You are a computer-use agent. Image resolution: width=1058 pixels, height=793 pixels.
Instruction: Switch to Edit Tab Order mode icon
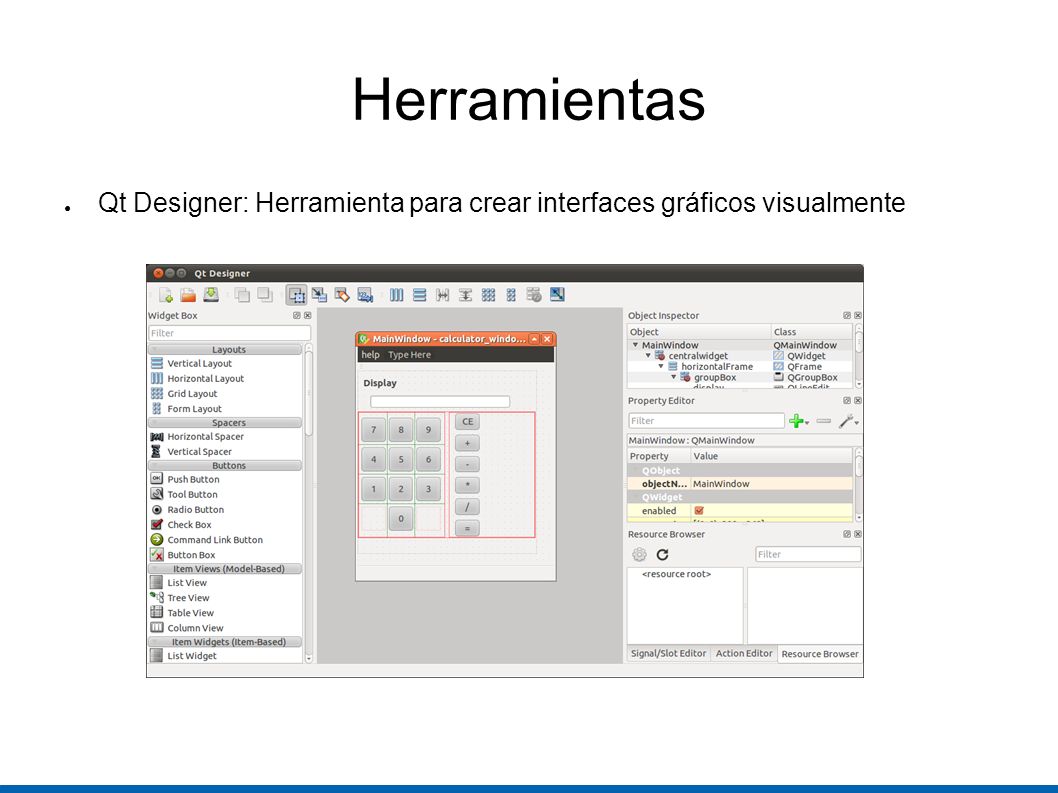coord(365,295)
